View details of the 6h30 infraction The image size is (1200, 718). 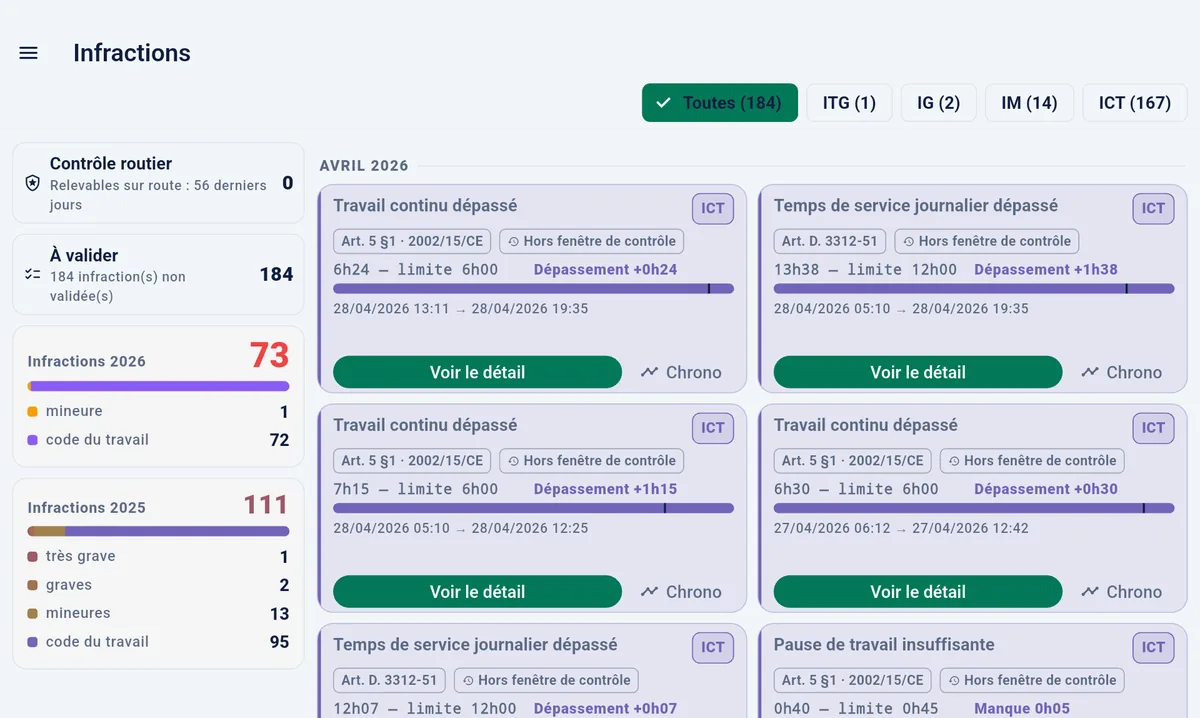coord(918,592)
